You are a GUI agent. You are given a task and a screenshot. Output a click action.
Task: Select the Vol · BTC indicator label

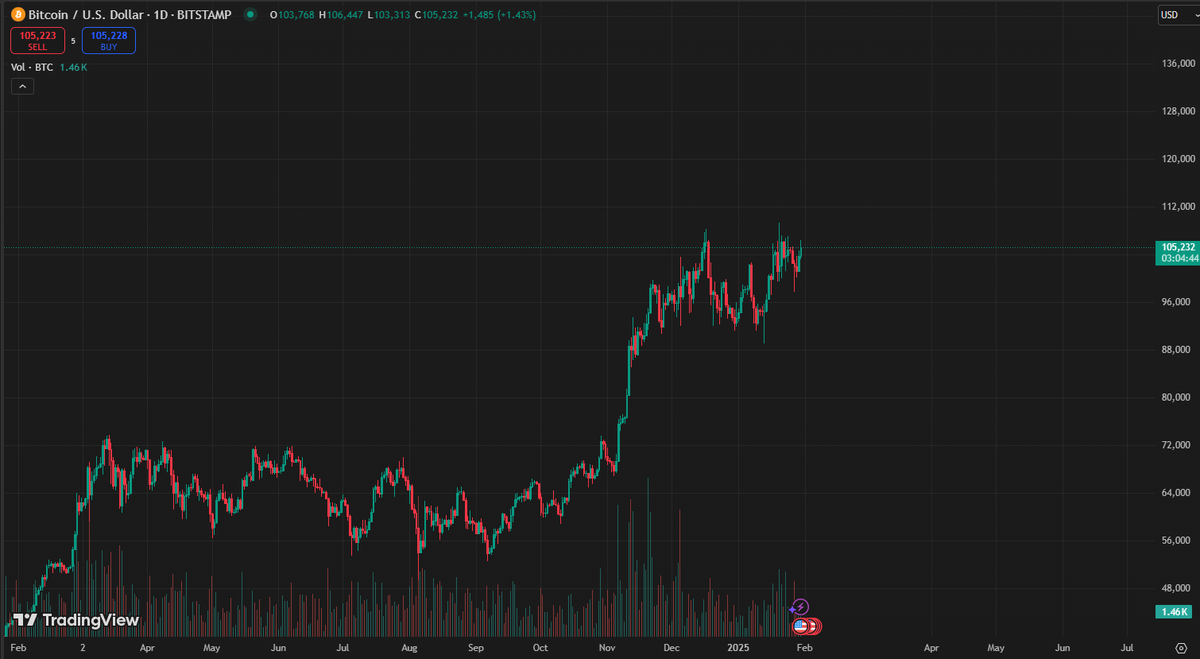(x=32, y=67)
